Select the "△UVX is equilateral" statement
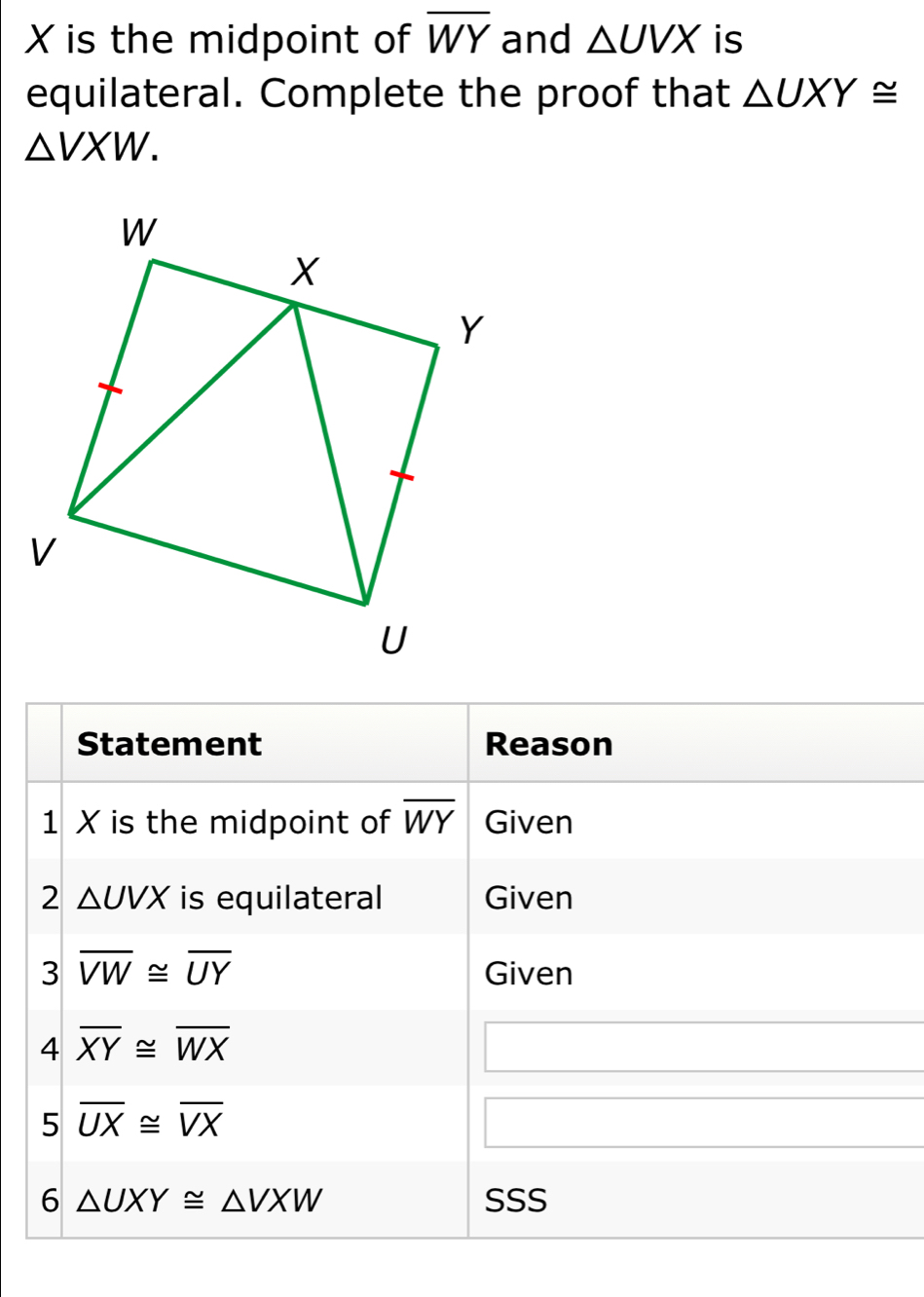This screenshot has height=1297, width=924. click(230, 897)
